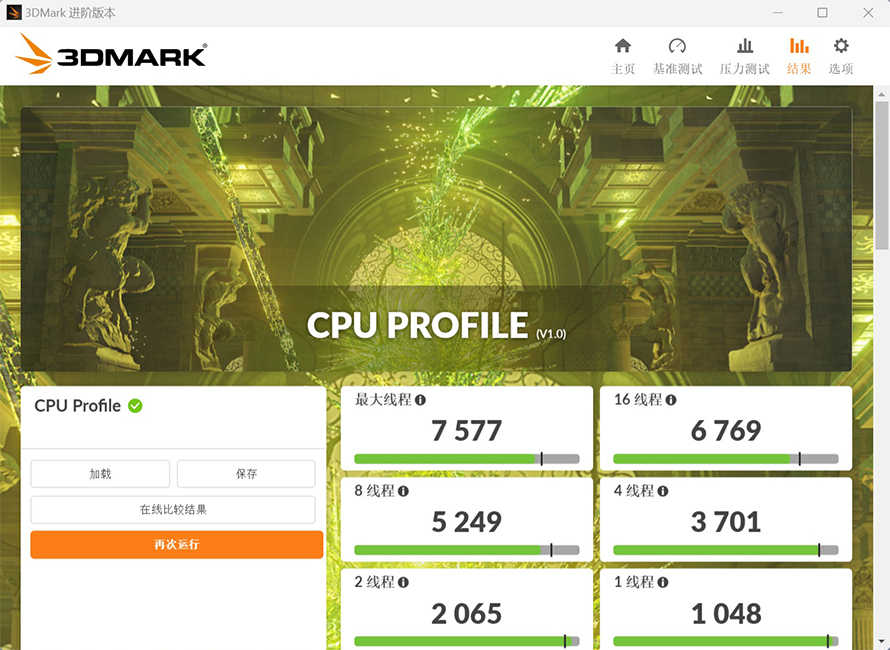890x650 pixels.
Task: Click the 8 线程 score progress bar
Action: tap(467, 550)
